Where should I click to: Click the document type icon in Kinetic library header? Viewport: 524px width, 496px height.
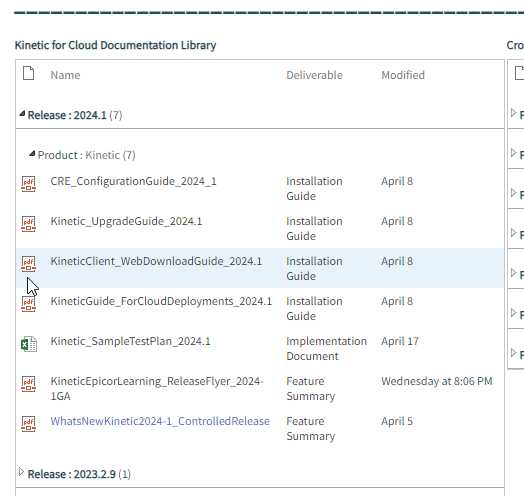(x=28, y=73)
